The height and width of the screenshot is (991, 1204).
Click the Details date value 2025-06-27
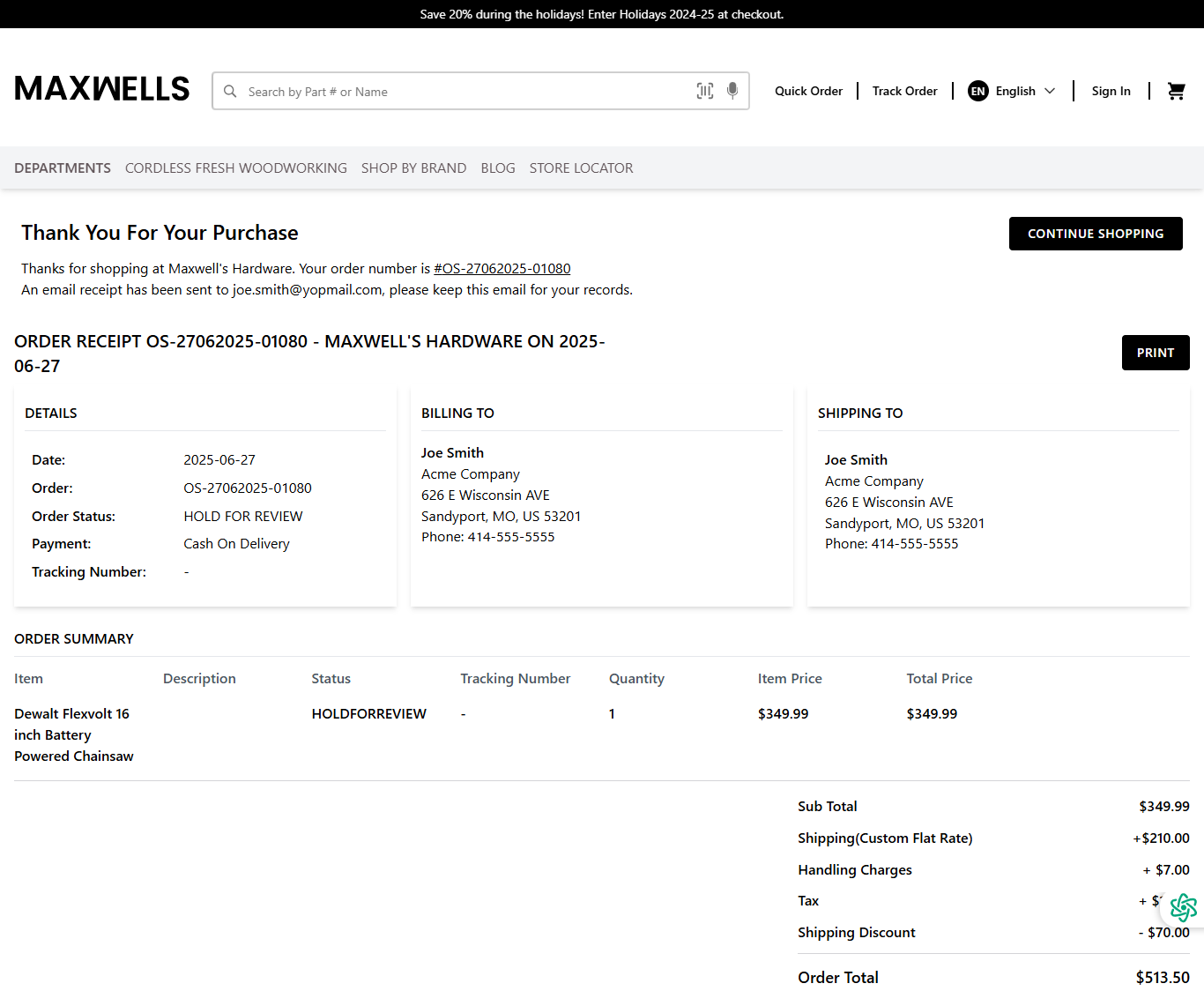[x=219, y=459]
